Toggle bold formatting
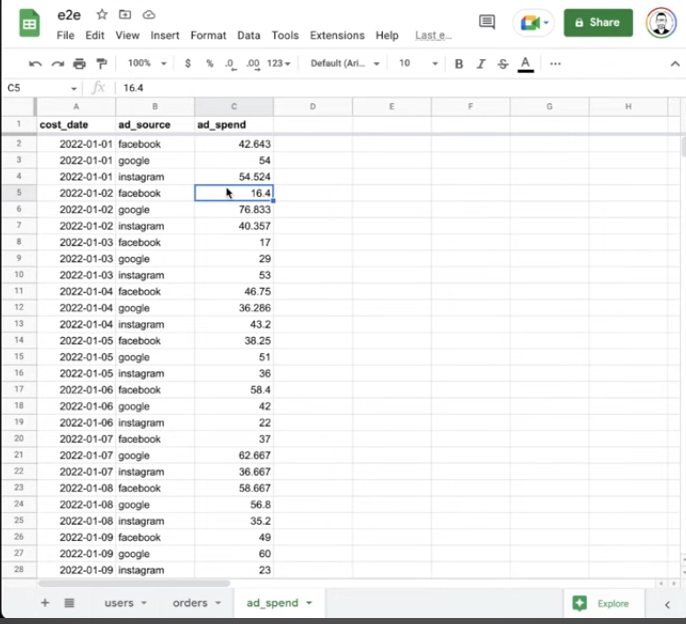 click(x=458, y=64)
